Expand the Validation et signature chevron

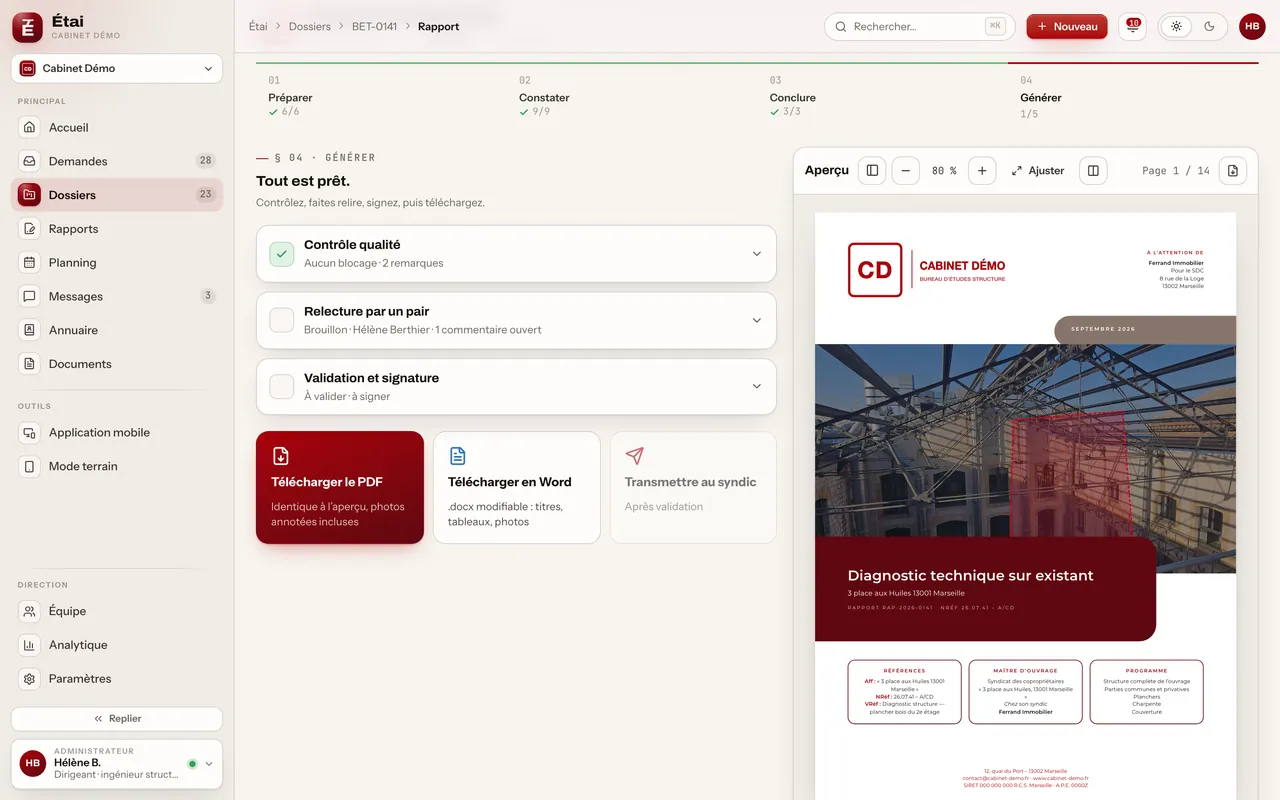click(757, 386)
